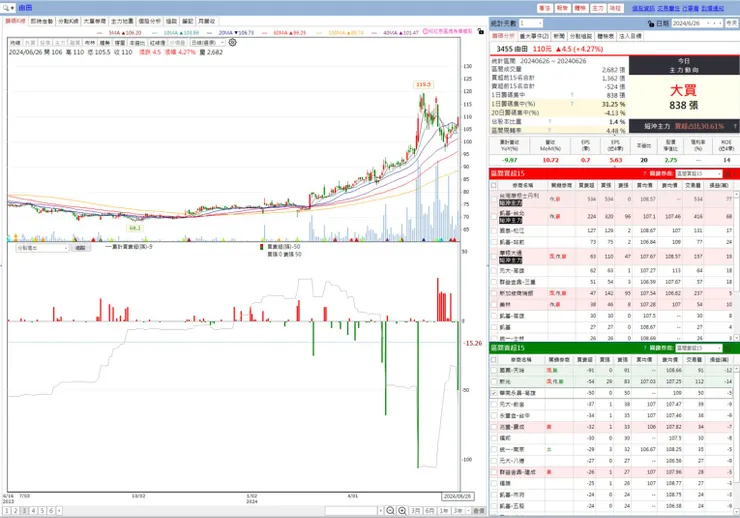The image size is (740, 518).
Task: Open the 重大事件(2) tab
Action: point(534,36)
